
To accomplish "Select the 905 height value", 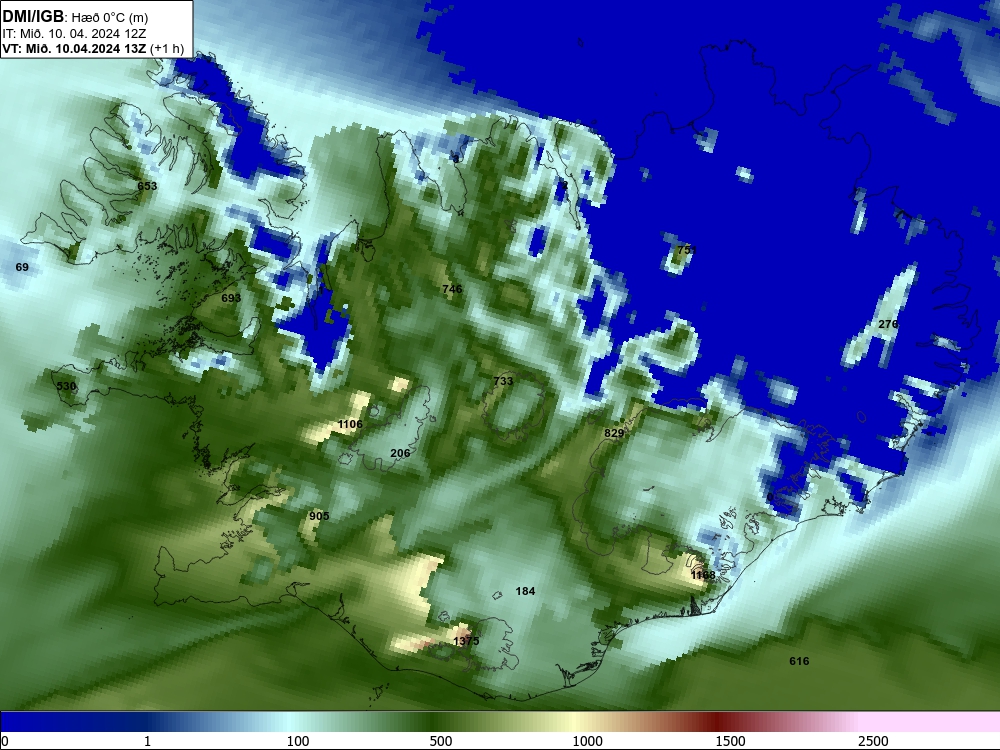I will pos(320,516).
